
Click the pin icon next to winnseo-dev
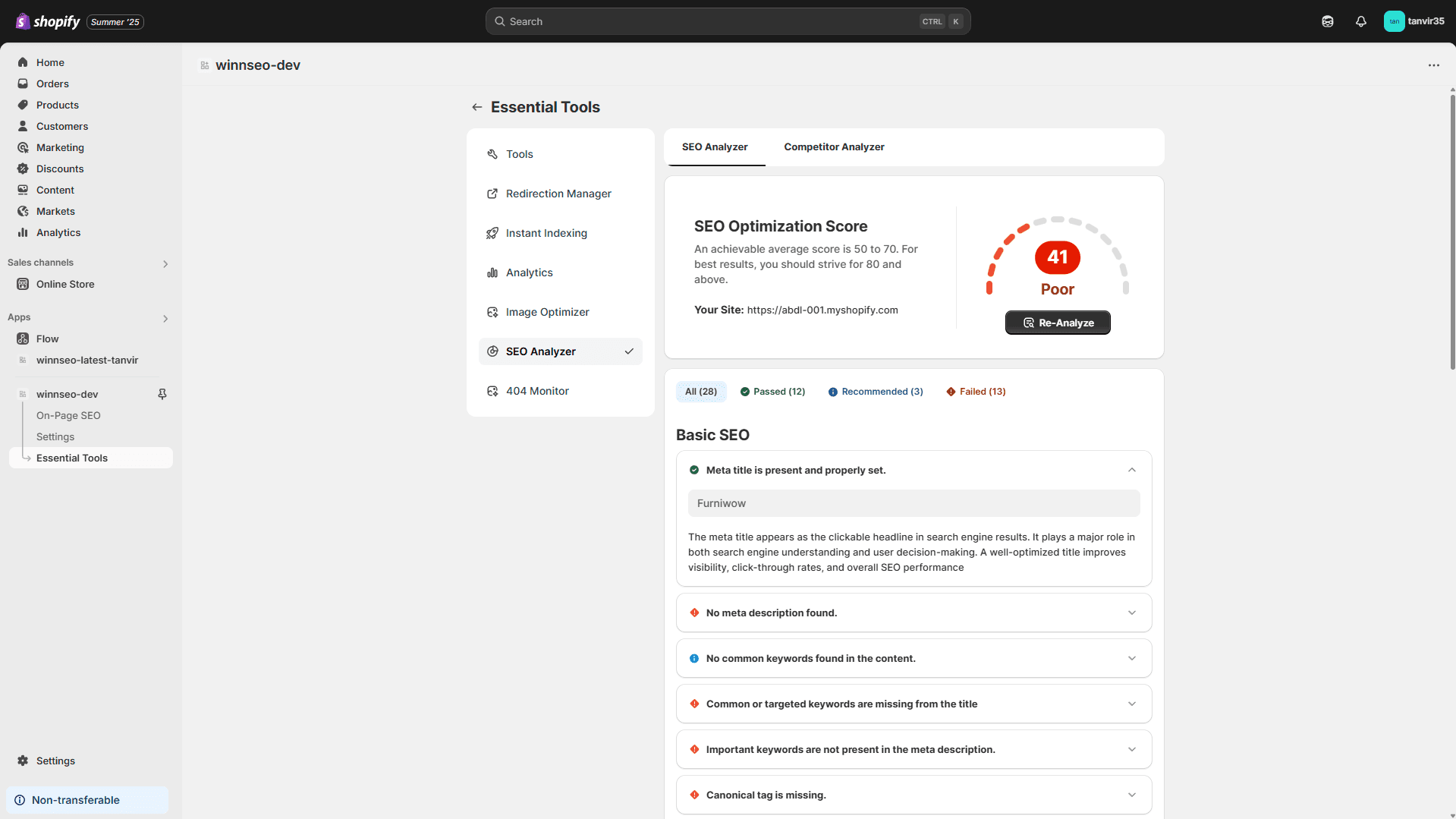click(162, 394)
